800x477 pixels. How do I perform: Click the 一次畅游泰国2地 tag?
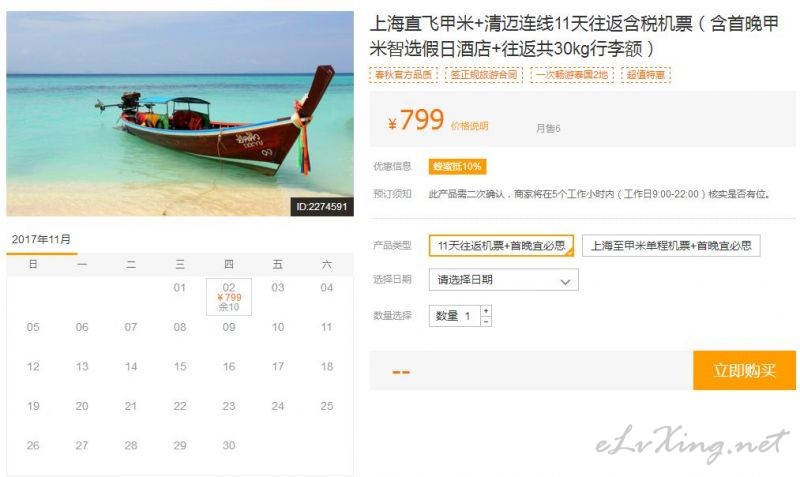[x=571, y=75]
